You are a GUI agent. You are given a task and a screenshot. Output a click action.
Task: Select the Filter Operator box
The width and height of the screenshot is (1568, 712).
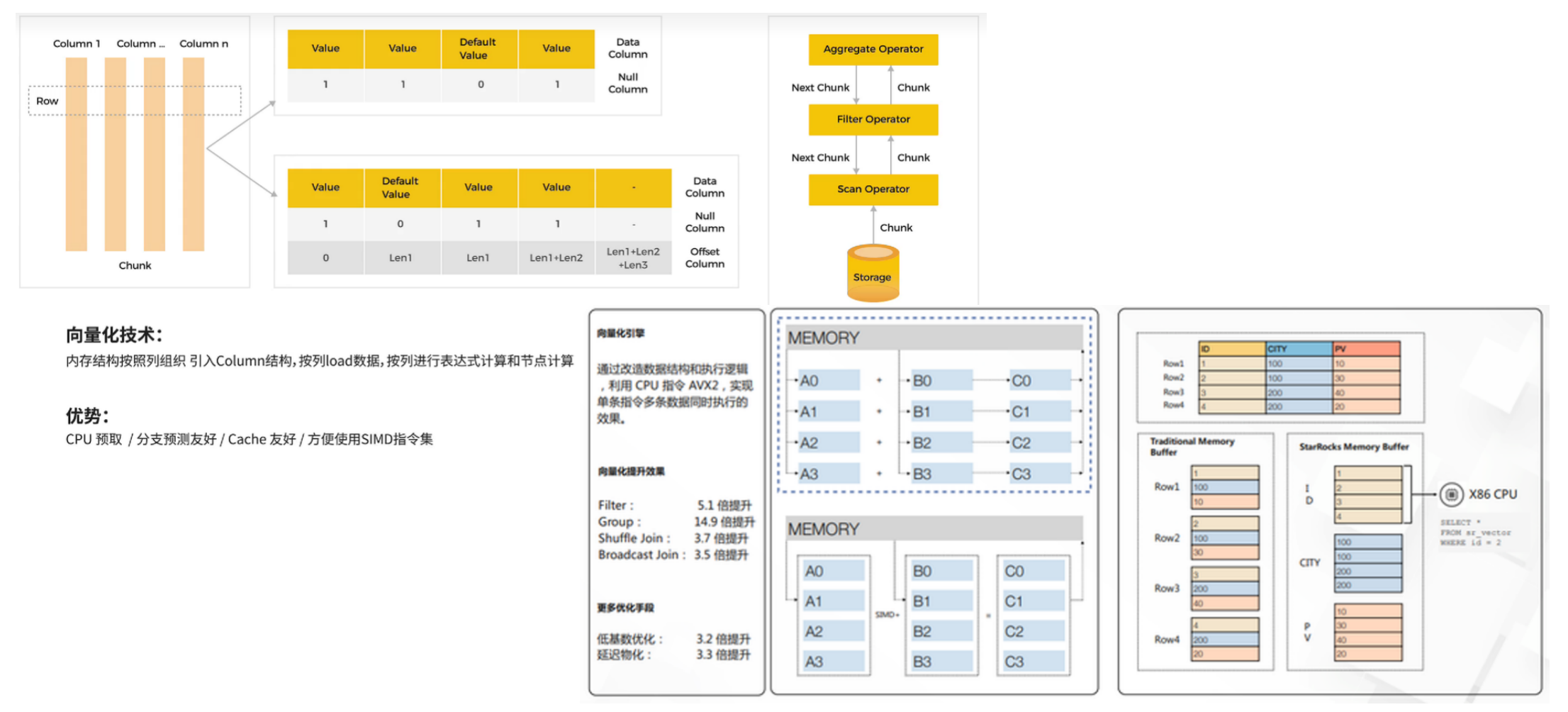pos(873,119)
